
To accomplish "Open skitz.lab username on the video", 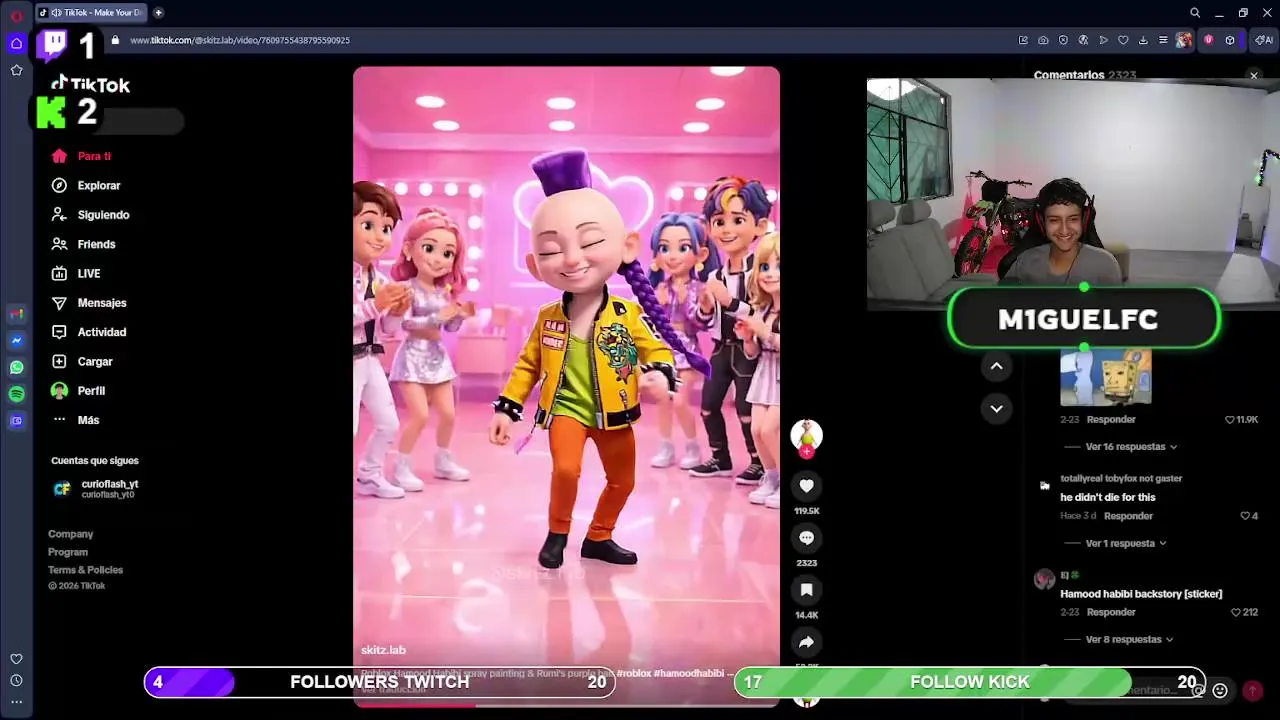I will (383, 650).
